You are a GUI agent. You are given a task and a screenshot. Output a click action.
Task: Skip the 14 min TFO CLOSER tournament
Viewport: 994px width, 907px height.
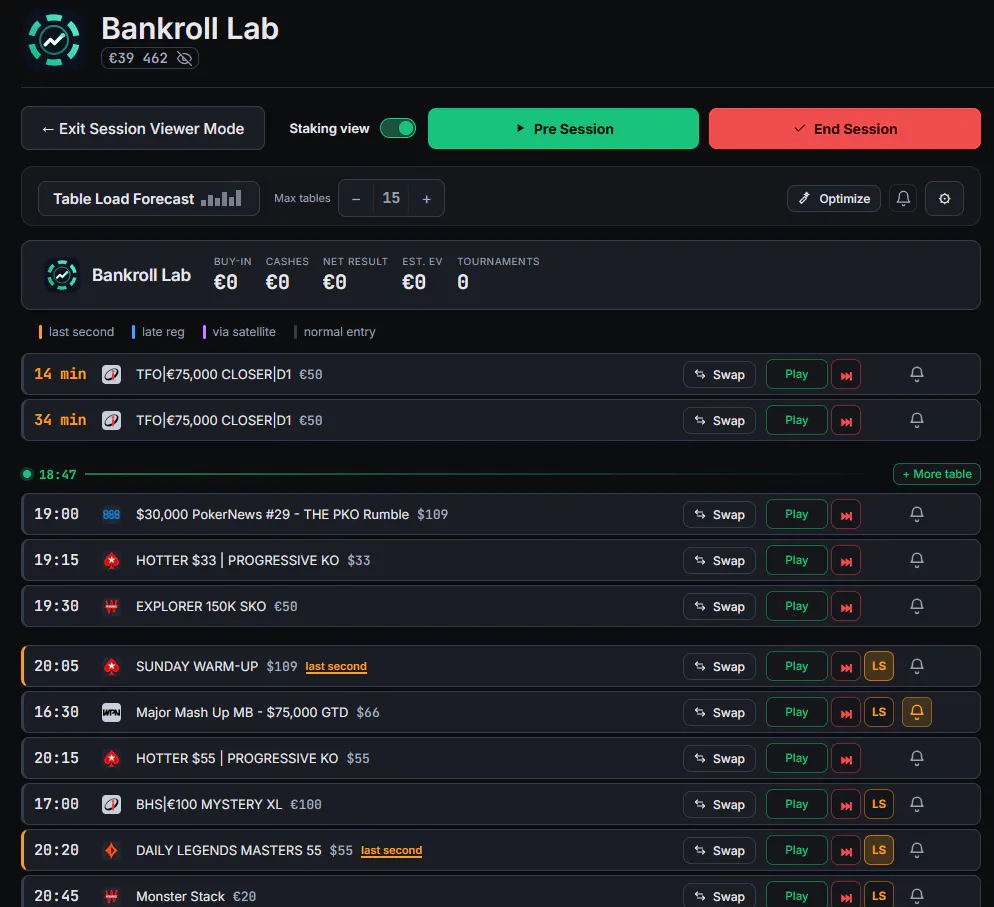click(846, 375)
